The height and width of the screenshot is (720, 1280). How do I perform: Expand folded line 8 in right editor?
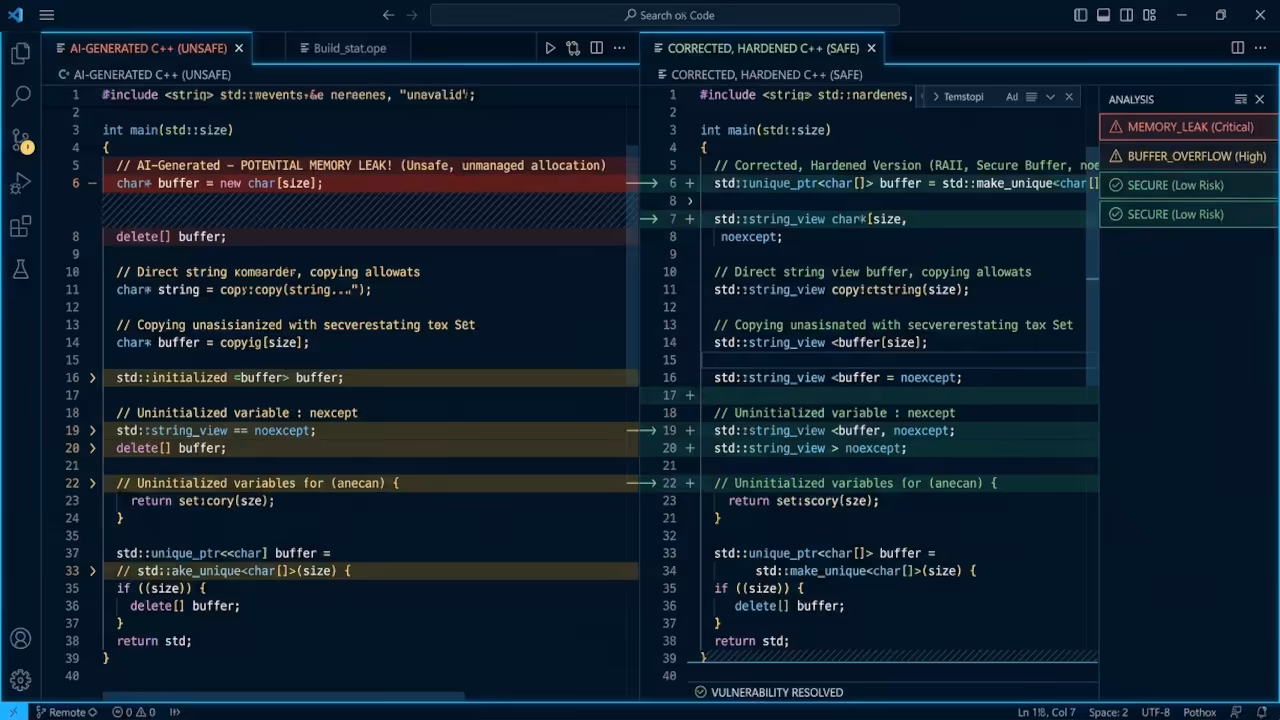(690, 201)
